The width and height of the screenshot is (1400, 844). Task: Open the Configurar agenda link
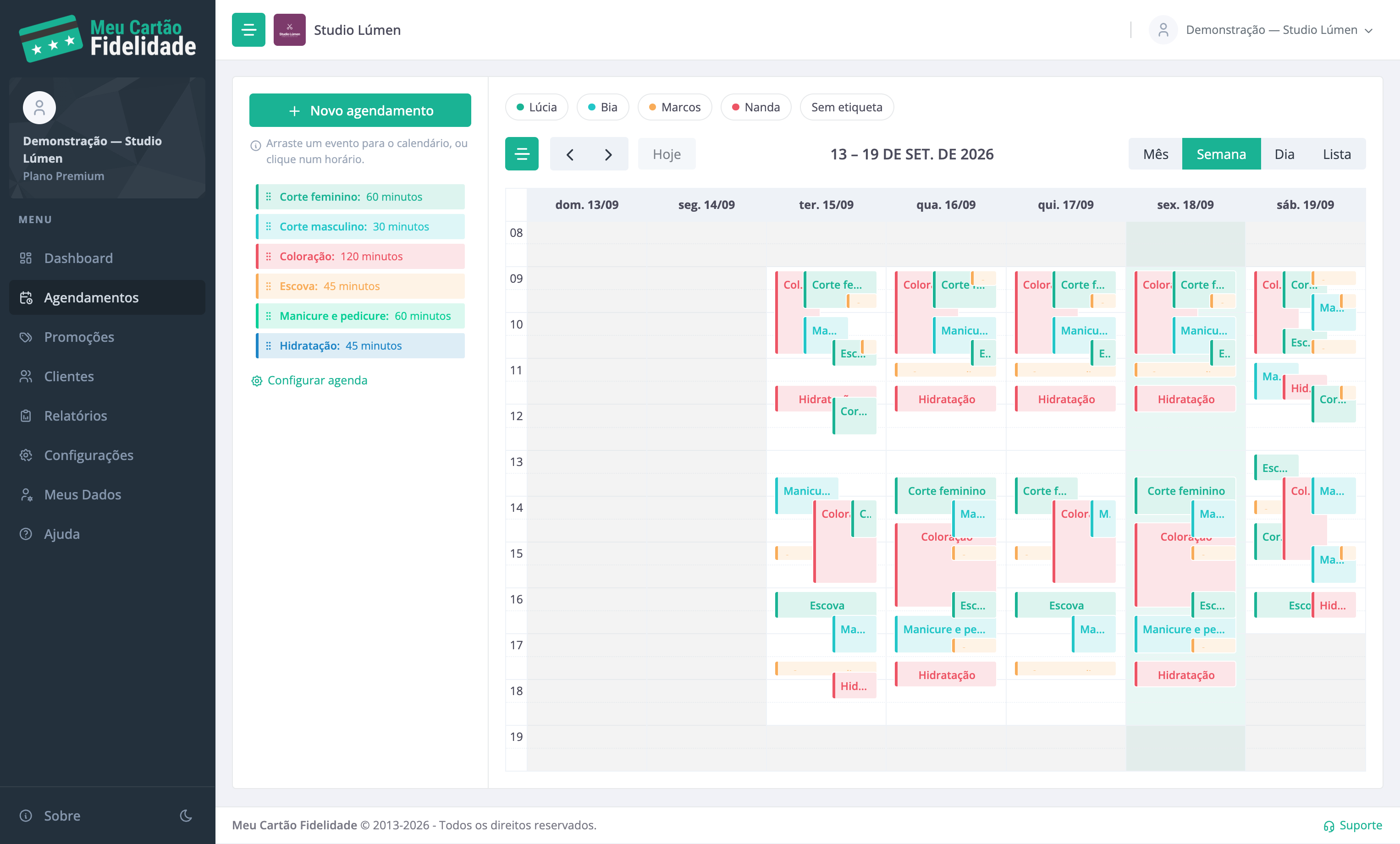[x=309, y=380]
